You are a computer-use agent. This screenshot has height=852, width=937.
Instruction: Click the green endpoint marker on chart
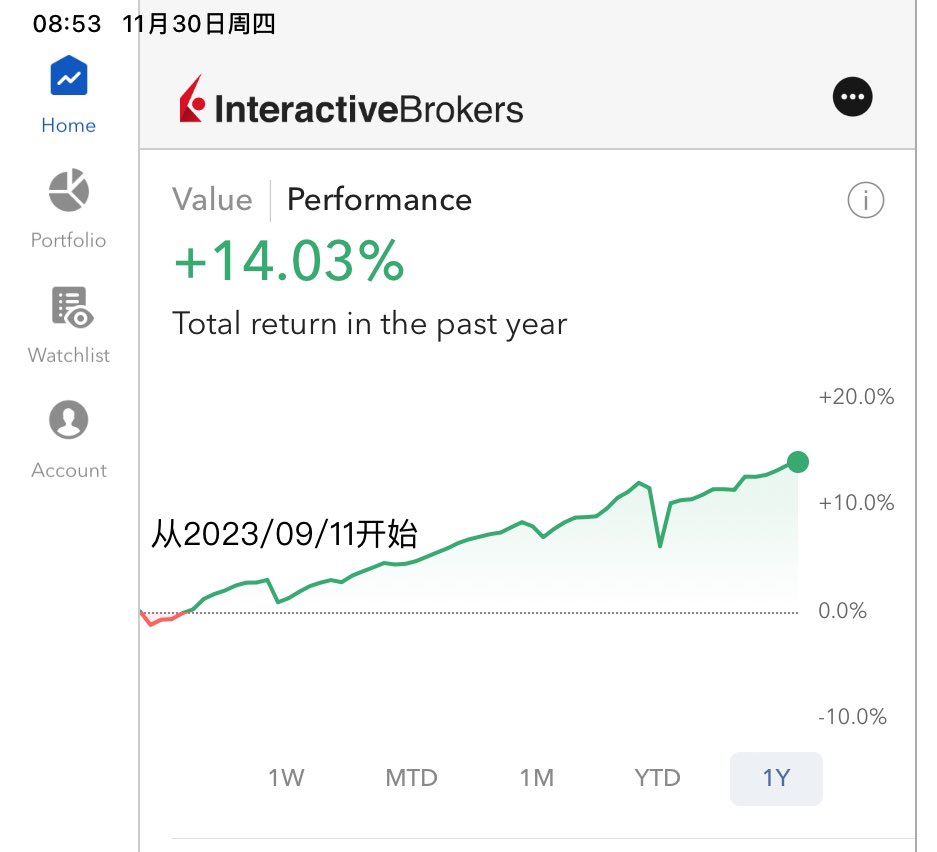[x=798, y=462]
